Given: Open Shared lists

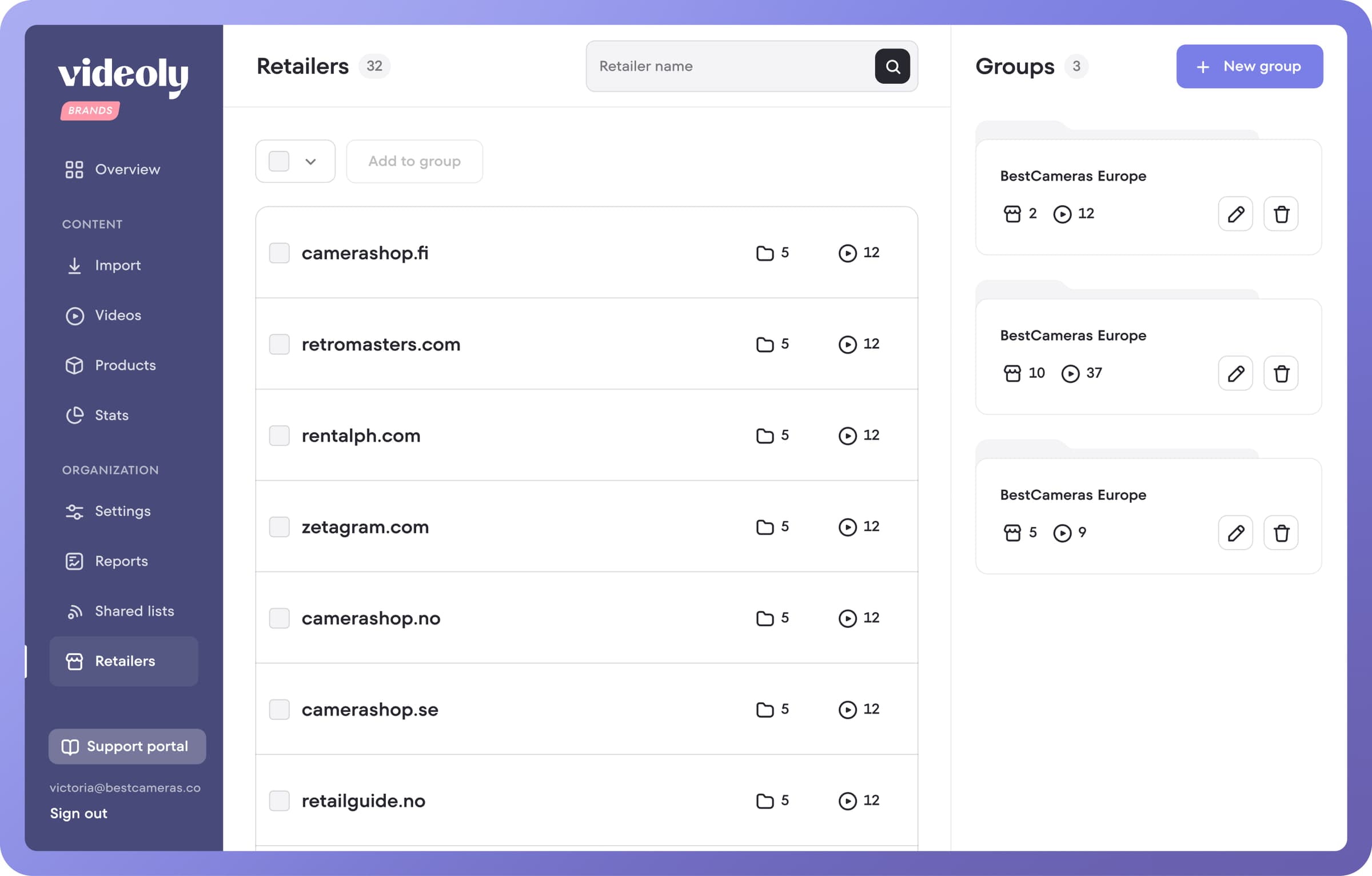Looking at the screenshot, I should pos(120,611).
